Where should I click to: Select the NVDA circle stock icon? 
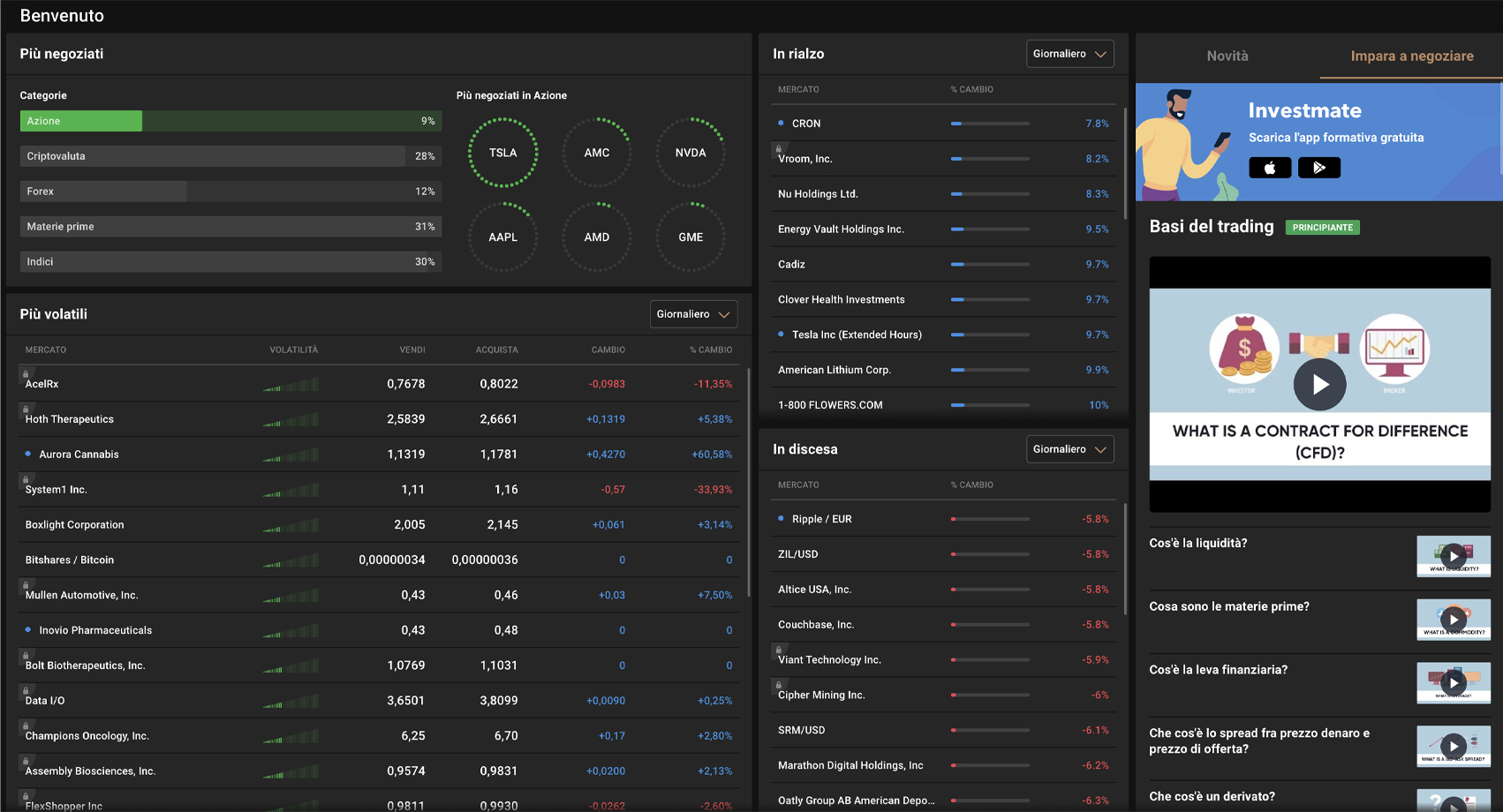pos(691,153)
